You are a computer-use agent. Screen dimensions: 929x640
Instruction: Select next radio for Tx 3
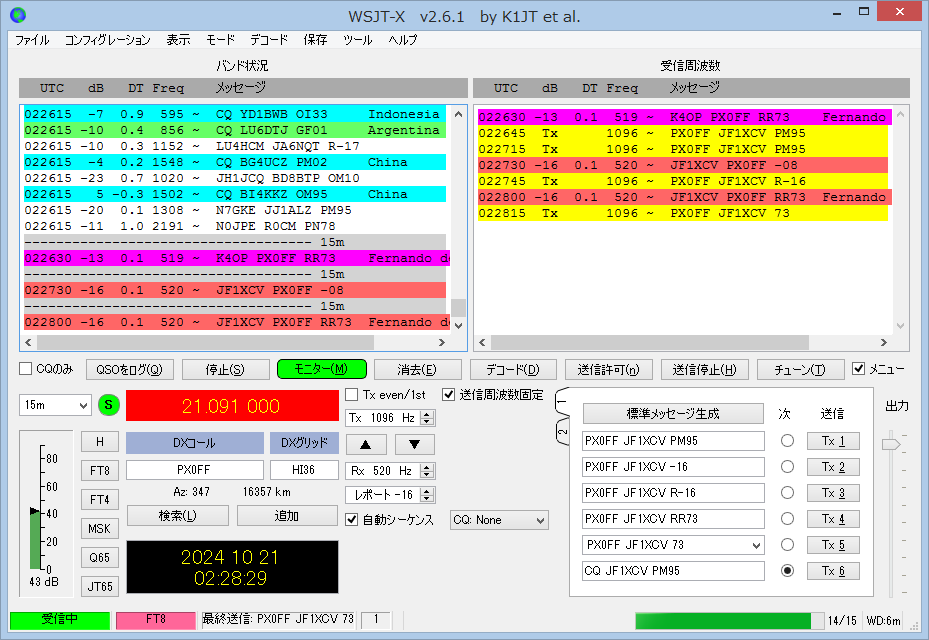click(787, 493)
